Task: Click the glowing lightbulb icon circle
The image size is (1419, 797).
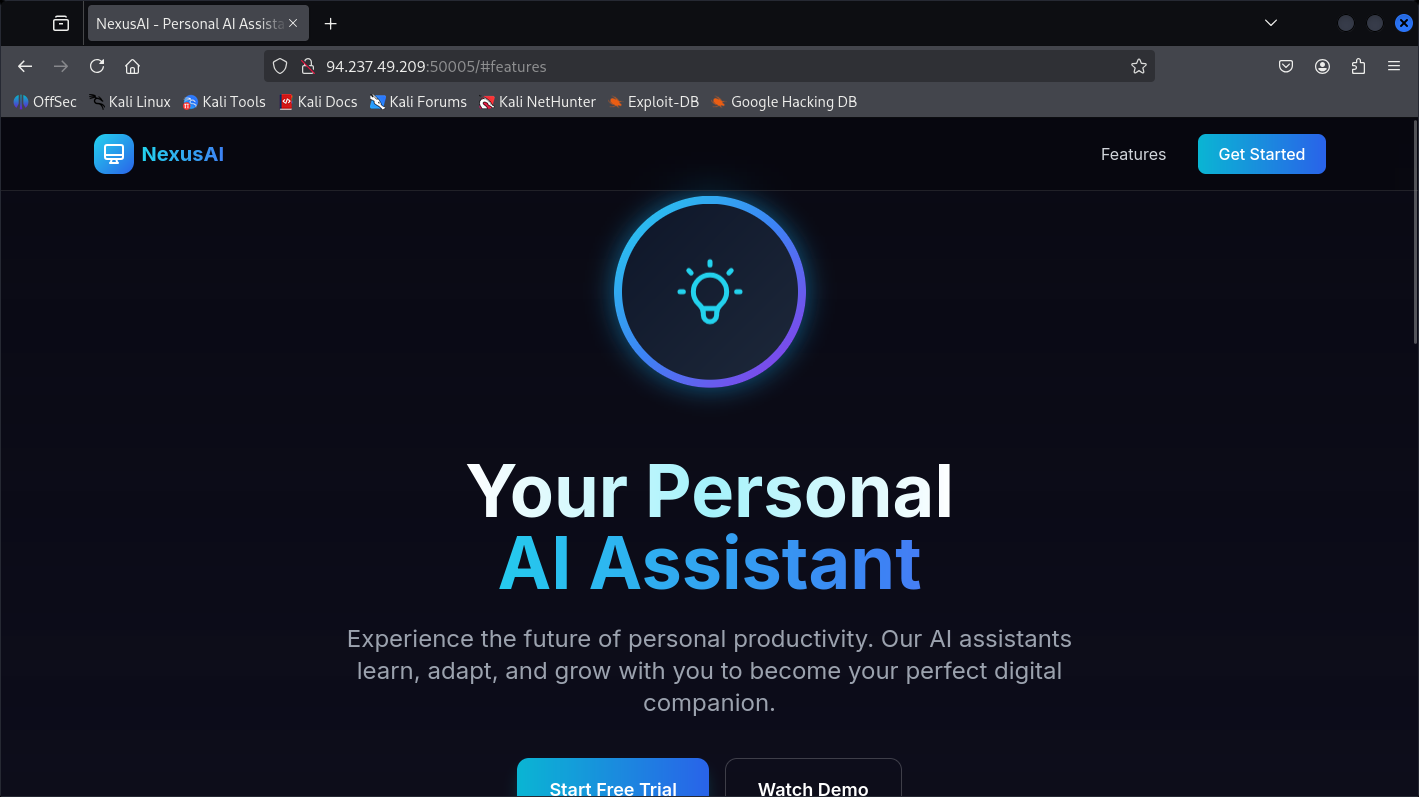Action: (x=710, y=291)
